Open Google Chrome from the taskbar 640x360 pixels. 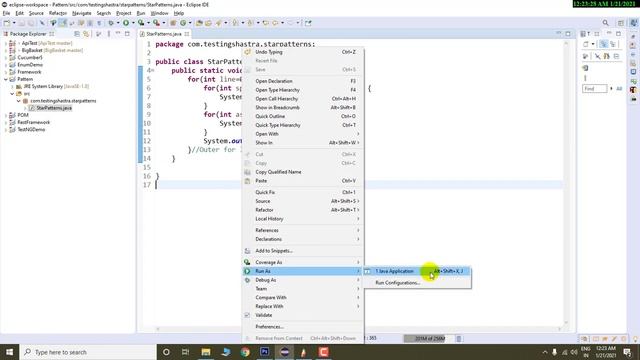(245, 352)
